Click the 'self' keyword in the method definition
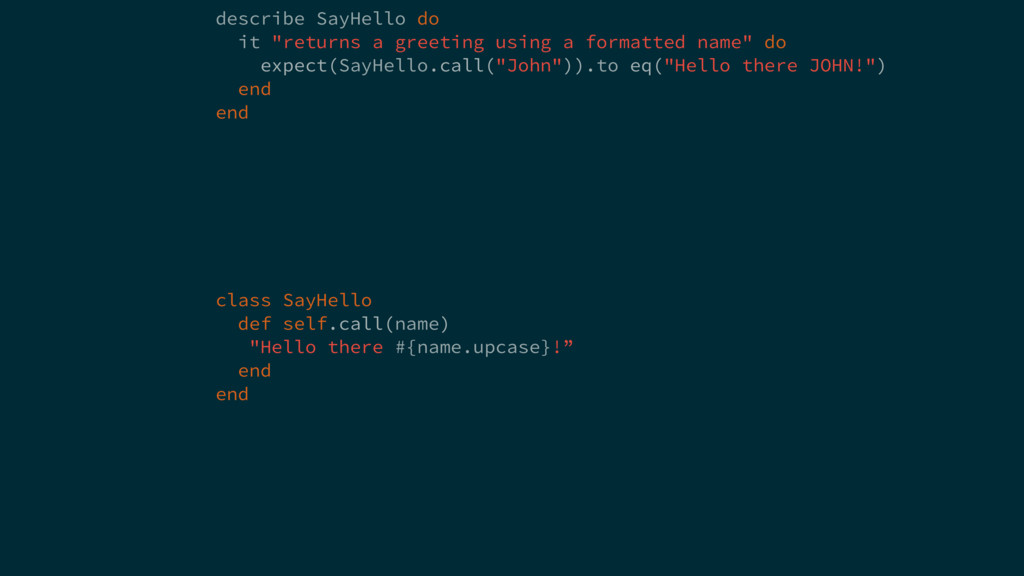Viewport: 1024px width, 576px height. [304, 323]
